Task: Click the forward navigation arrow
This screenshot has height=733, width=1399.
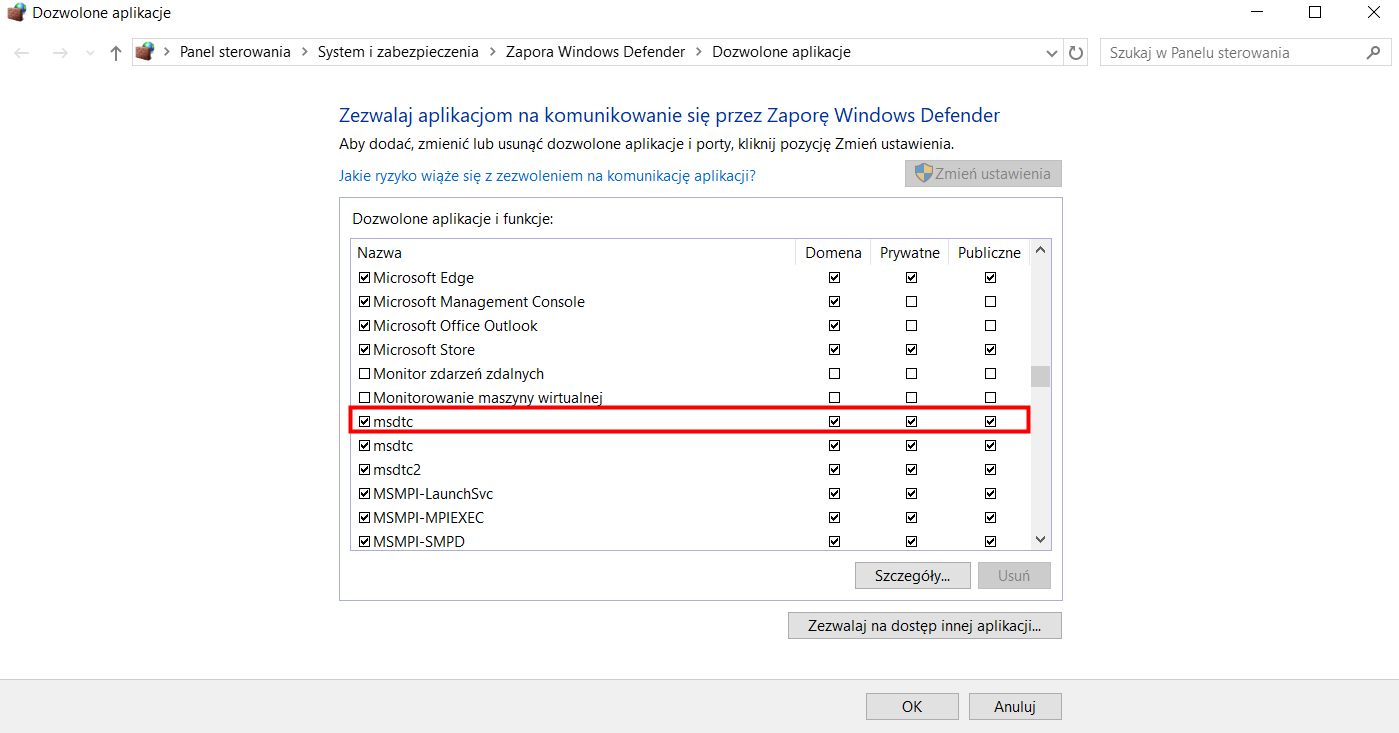Action: click(x=59, y=52)
